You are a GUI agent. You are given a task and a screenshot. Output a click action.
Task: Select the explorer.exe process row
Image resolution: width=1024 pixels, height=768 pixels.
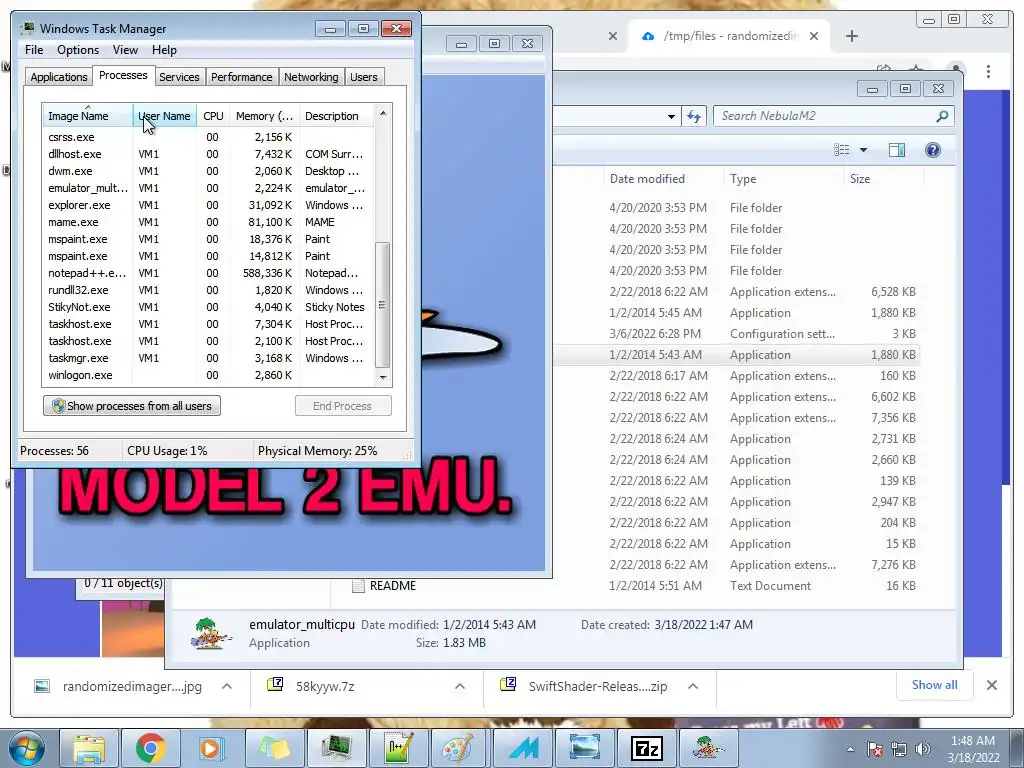click(x=208, y=205)
